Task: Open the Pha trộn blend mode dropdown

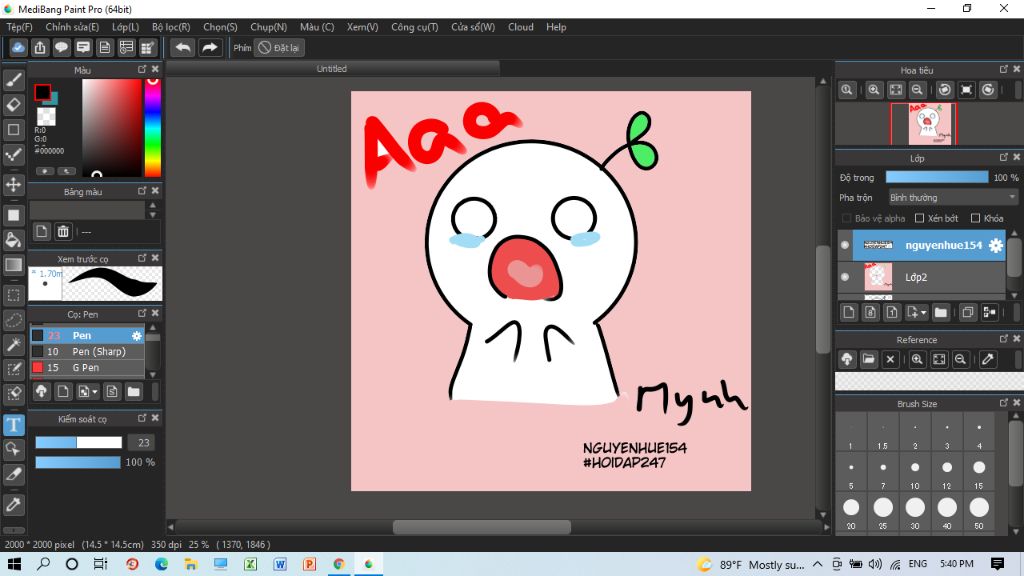Action: (x=952, y=197)
